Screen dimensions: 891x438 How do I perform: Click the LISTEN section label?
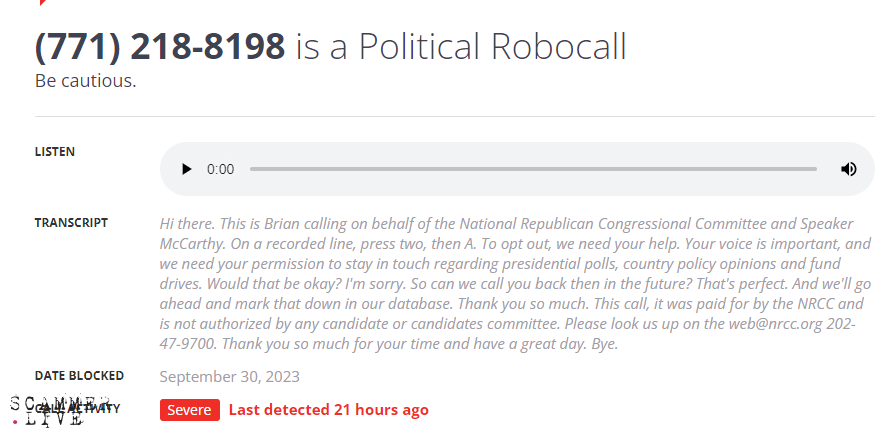(55, 152)
